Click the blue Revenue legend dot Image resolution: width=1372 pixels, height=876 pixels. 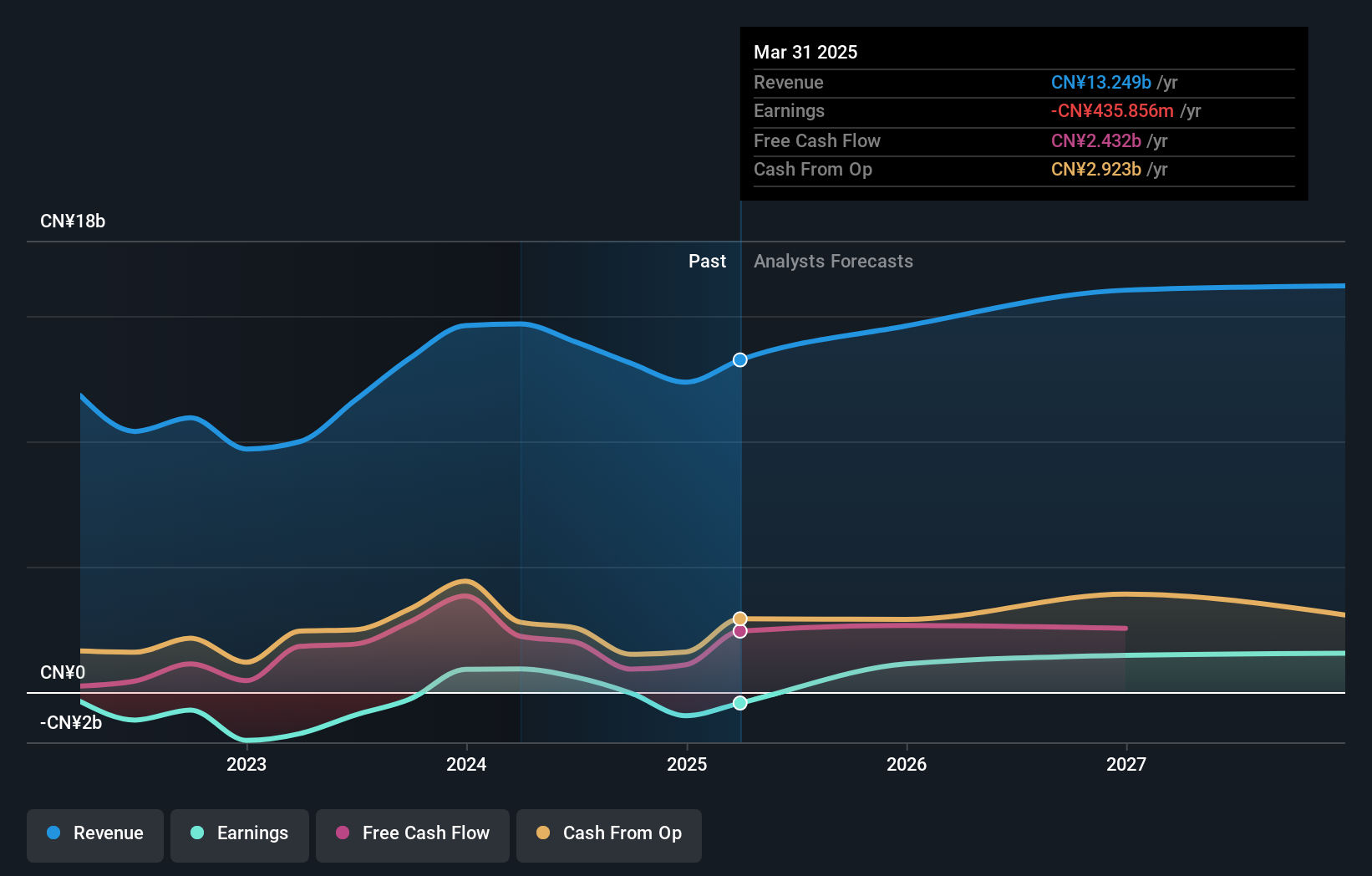coord(53,833)
